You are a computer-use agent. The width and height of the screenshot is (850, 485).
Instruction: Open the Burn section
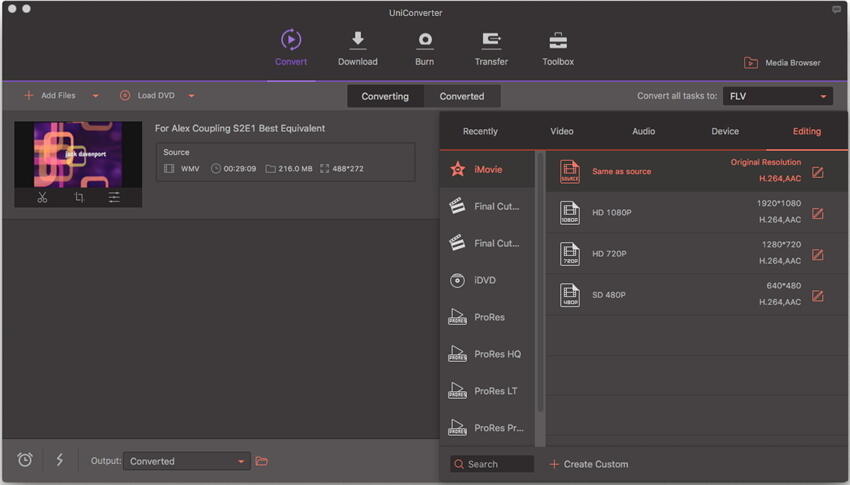424,48
